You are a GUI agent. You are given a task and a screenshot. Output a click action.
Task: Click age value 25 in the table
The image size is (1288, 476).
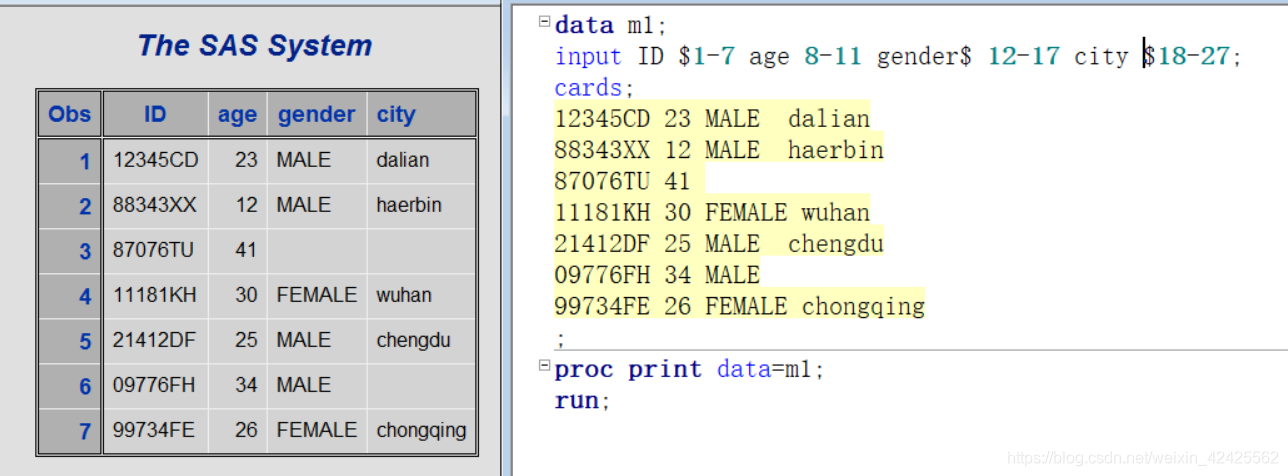click(237, 340)
